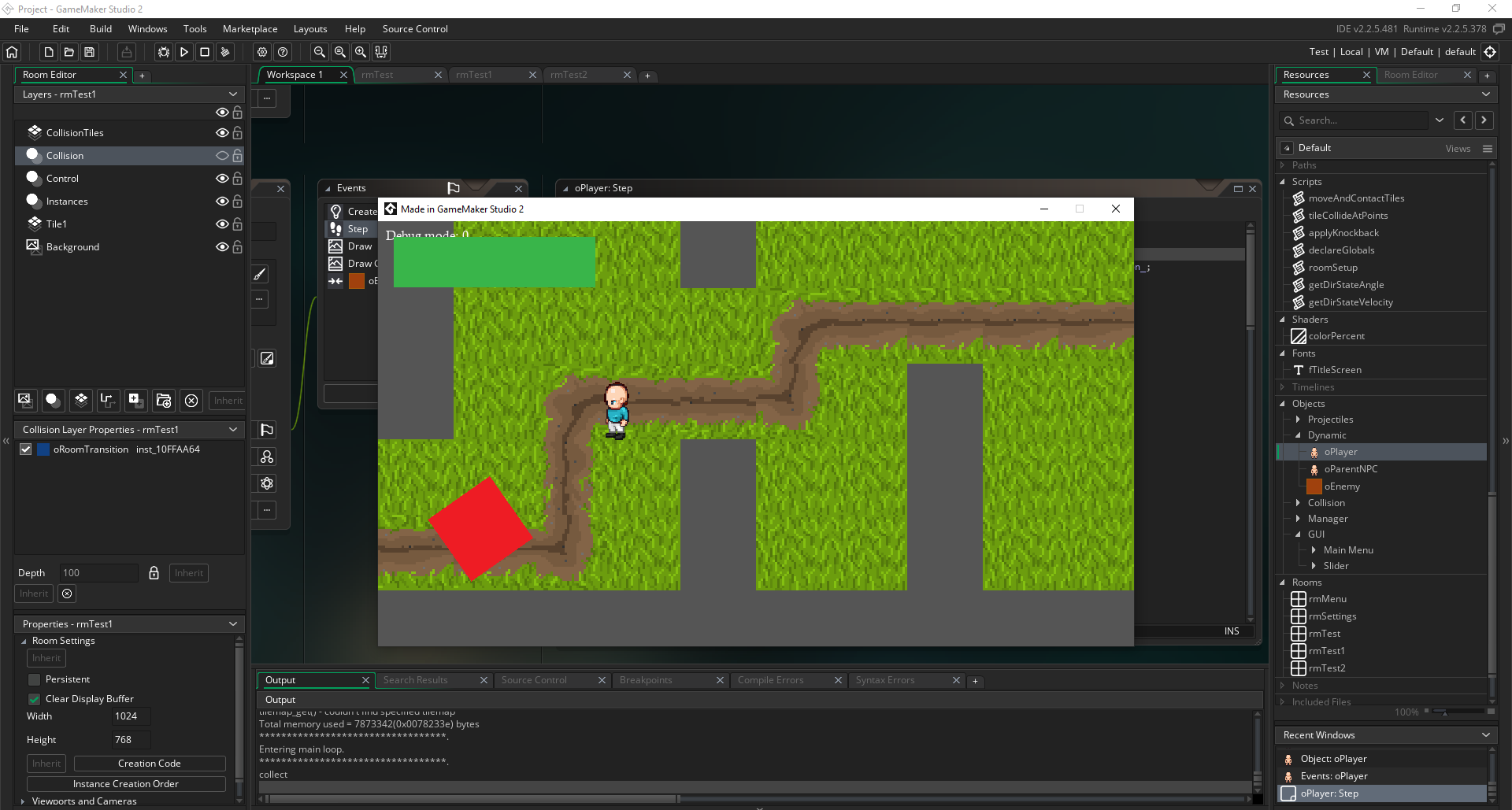Click the blue oRoomTransition color swatch

click(44, 449)
